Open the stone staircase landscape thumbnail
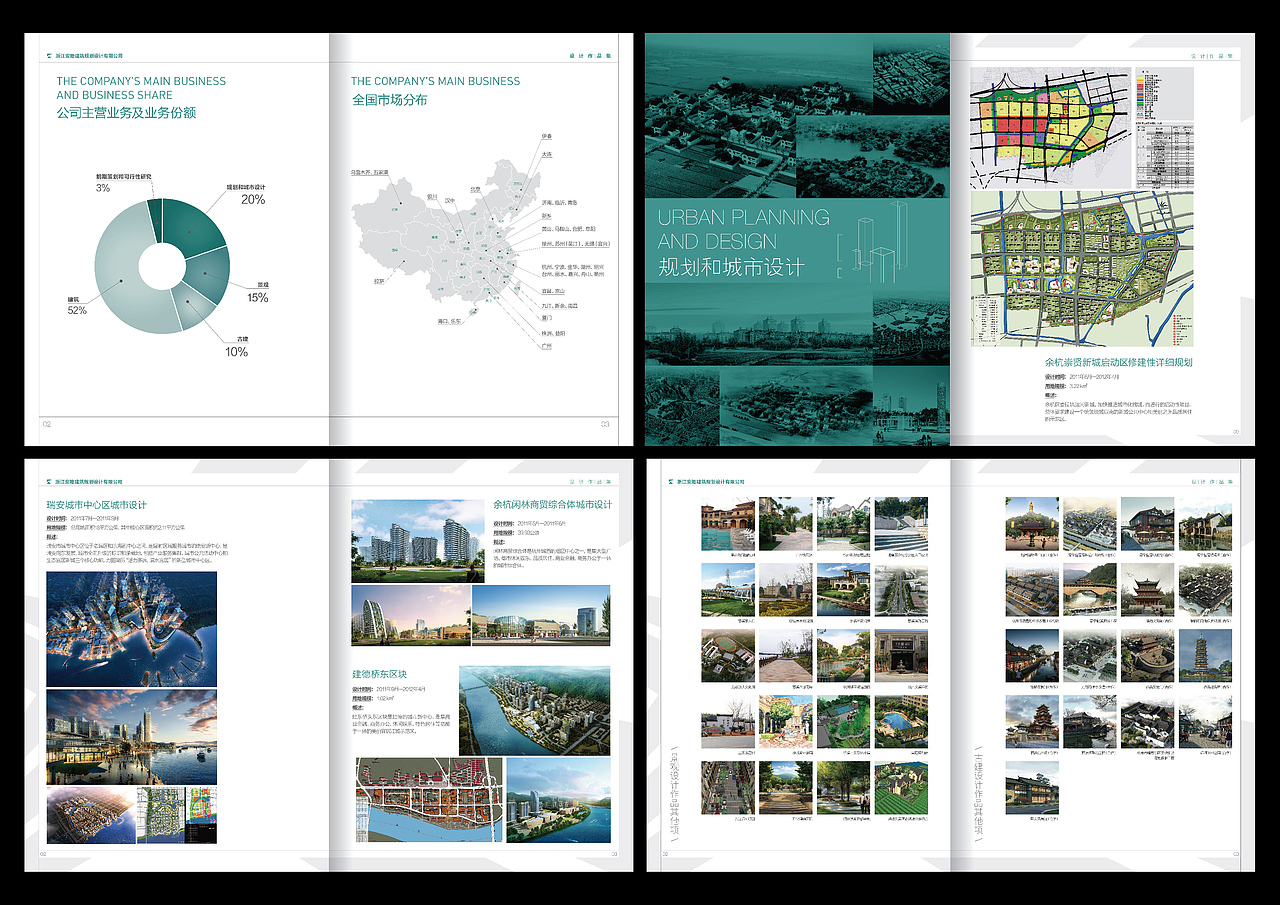 901,523
